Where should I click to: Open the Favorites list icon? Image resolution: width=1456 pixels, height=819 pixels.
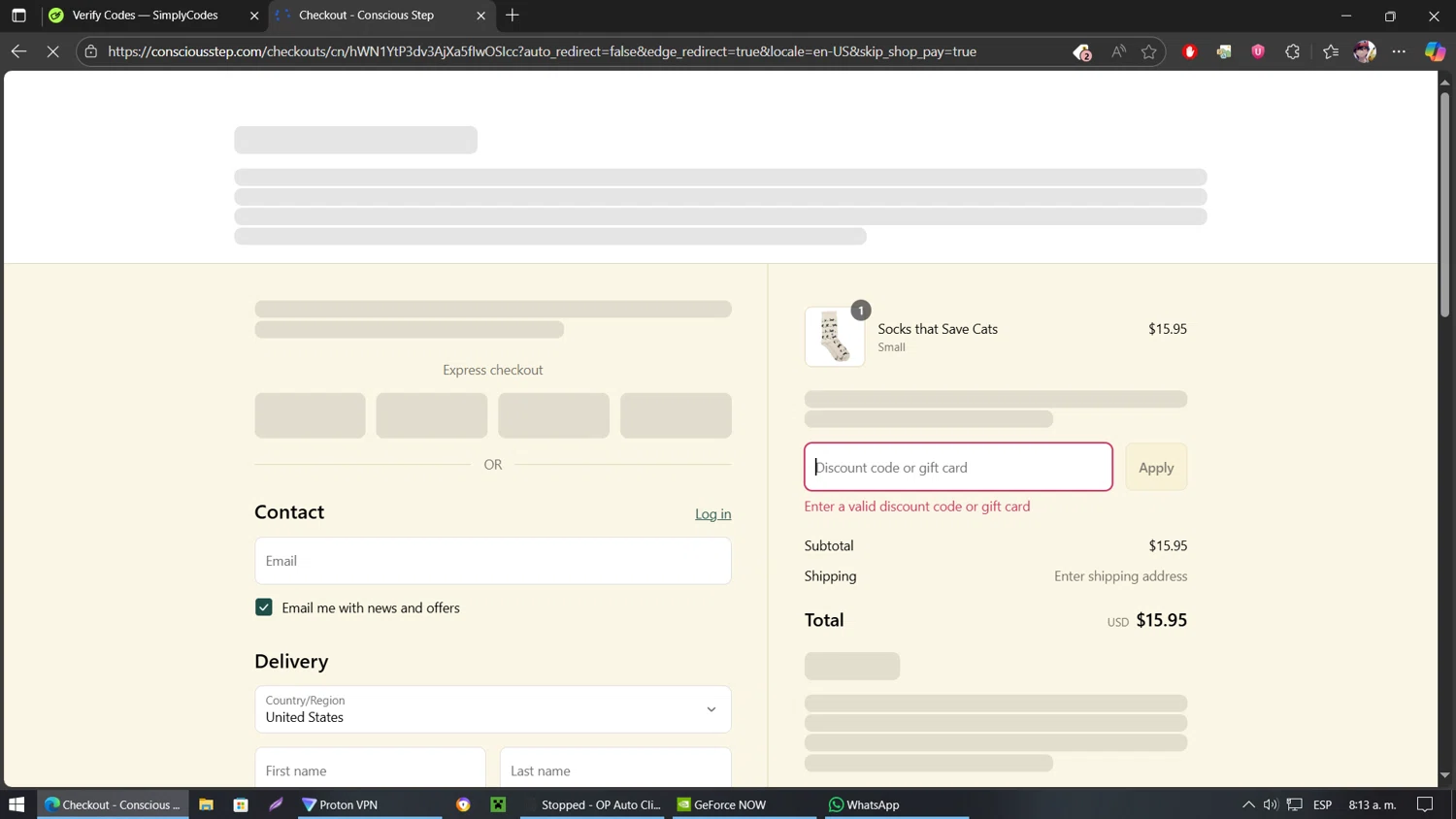(x=1331, y=51)
